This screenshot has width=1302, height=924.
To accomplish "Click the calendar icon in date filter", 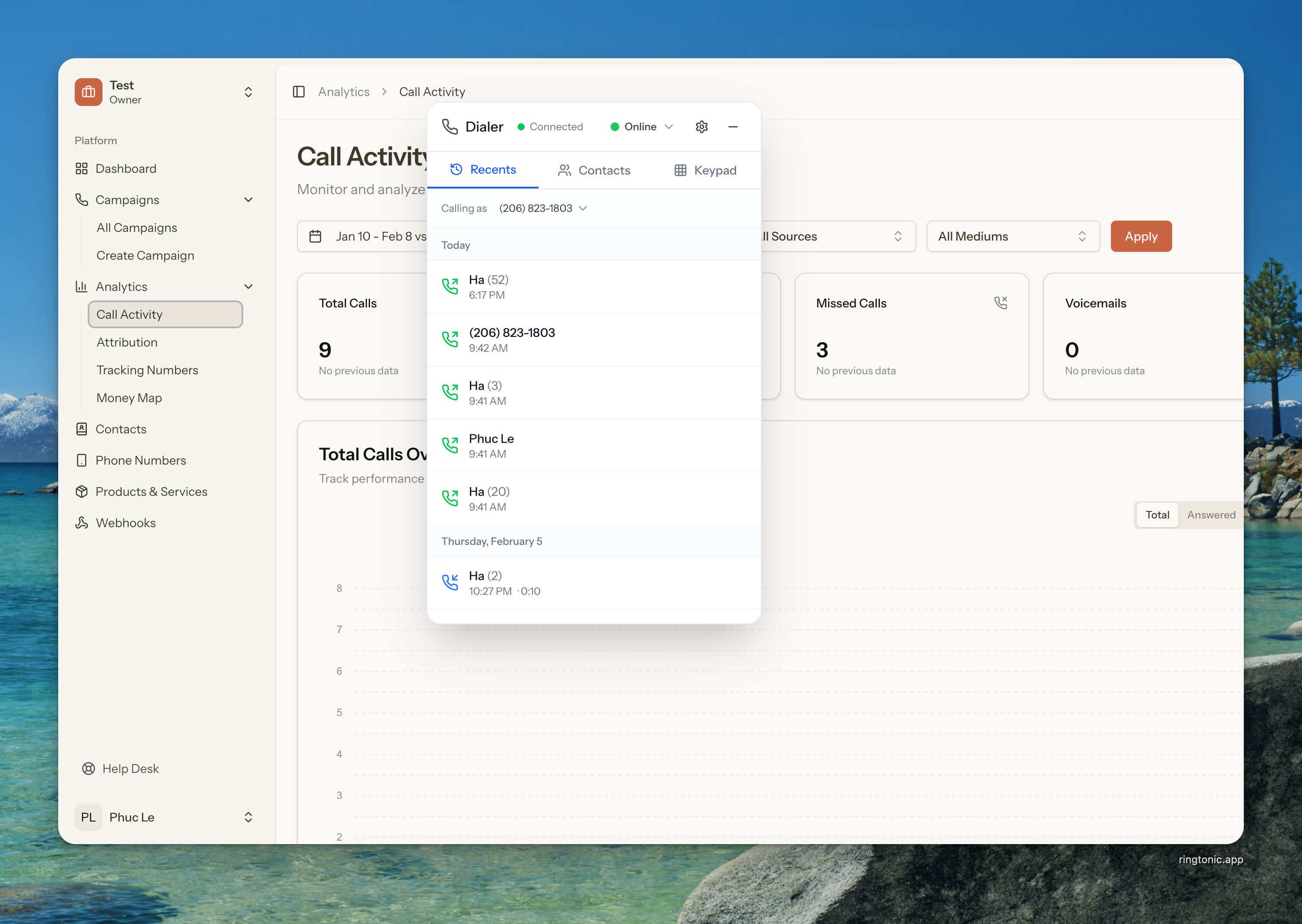I will coord(315,236).
